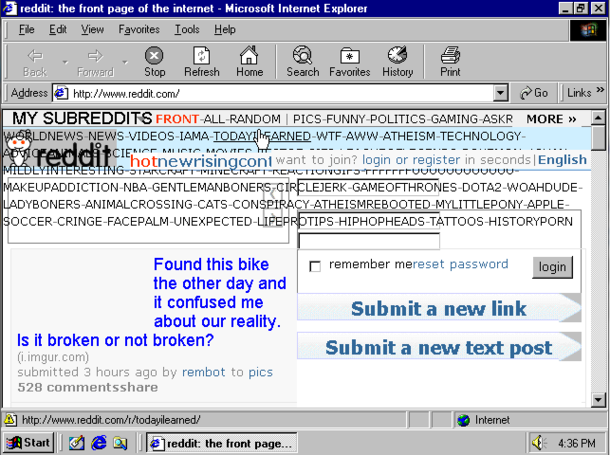Open the Tools menu
610x455 pixels.
coord(187,30)
